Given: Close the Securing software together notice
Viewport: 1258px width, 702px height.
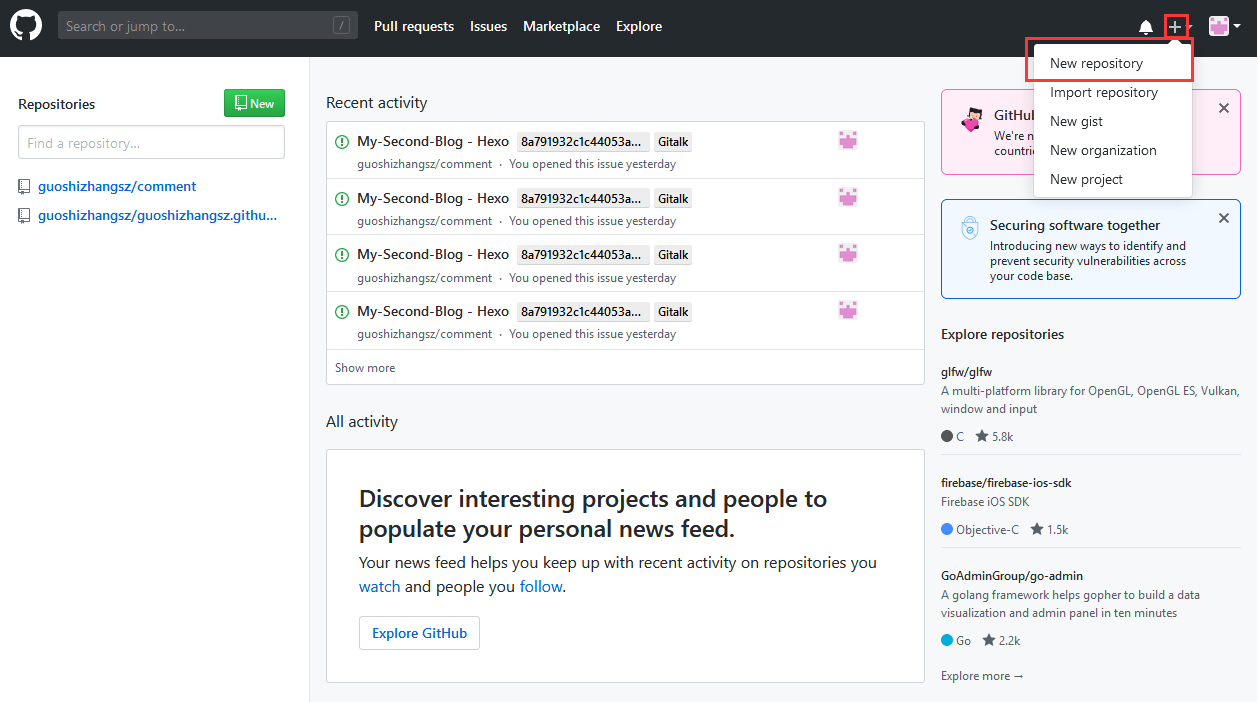Looking at the screenshot, I should coord(1224,218).
